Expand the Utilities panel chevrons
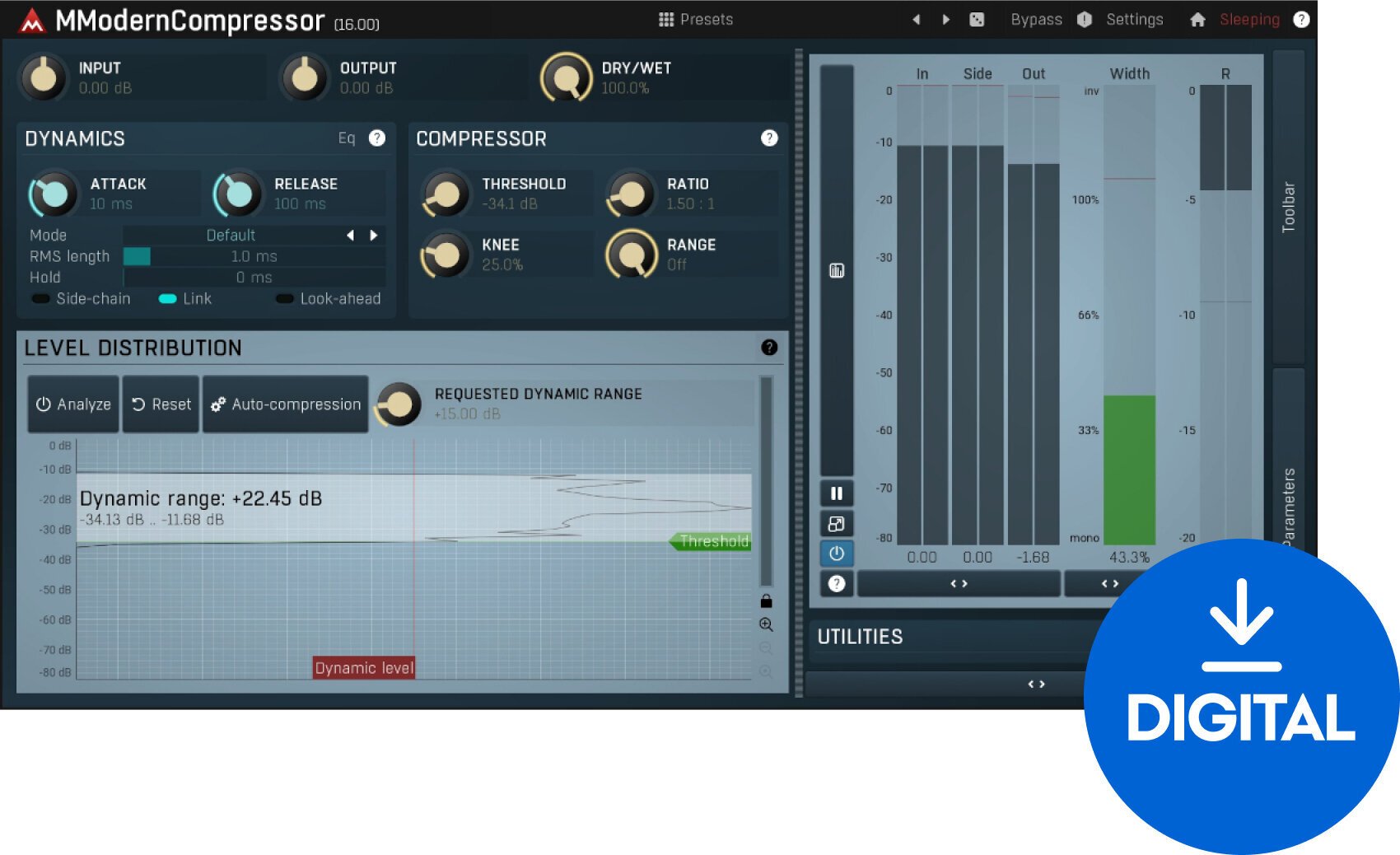1400x855 pixels. coord(1036,684)
